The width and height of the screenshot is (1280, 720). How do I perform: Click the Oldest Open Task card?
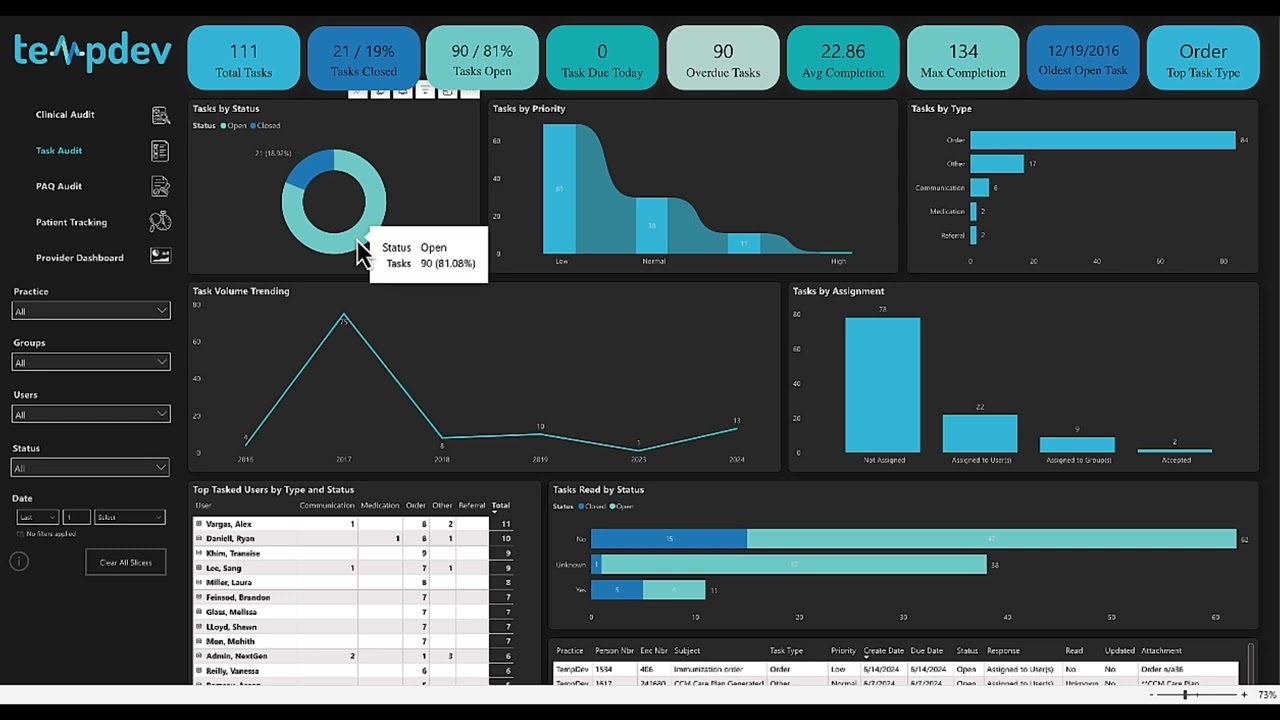tap(1083, 58)
